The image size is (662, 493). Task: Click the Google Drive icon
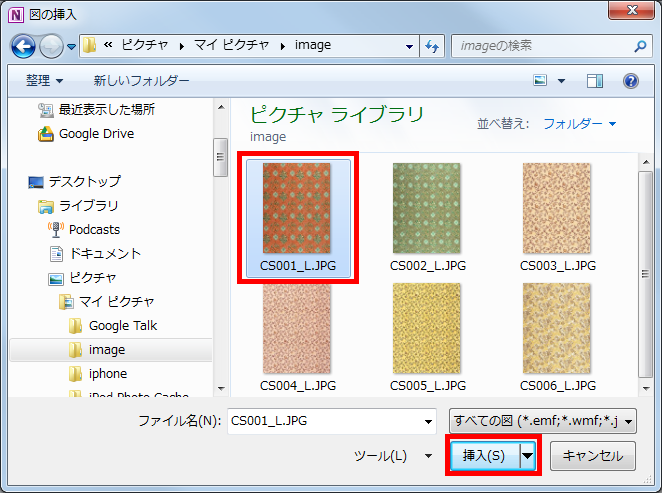46,134
